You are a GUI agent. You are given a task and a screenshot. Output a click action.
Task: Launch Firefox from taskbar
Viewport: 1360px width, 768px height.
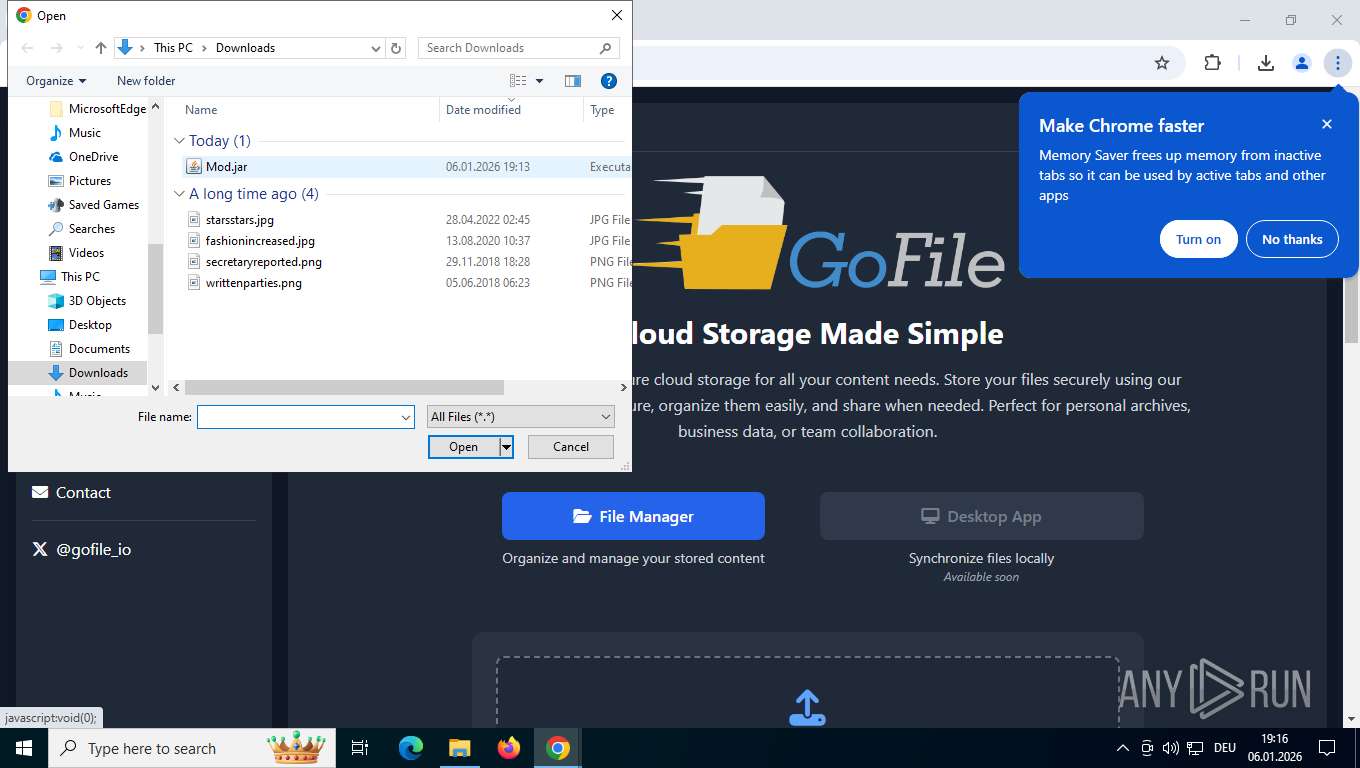pyautogui.click(x=509, y=748)
